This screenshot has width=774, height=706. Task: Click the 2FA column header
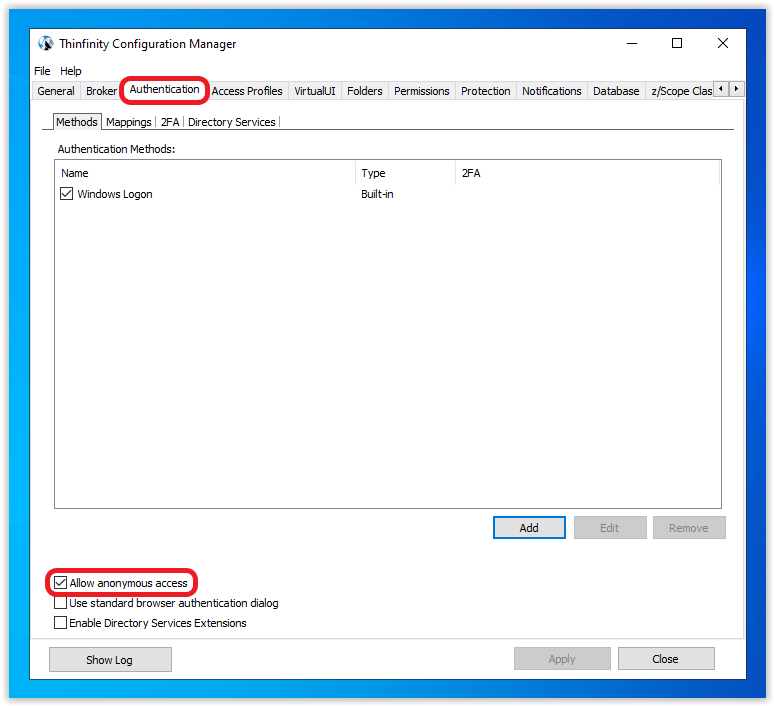click(x=587, y=173)
